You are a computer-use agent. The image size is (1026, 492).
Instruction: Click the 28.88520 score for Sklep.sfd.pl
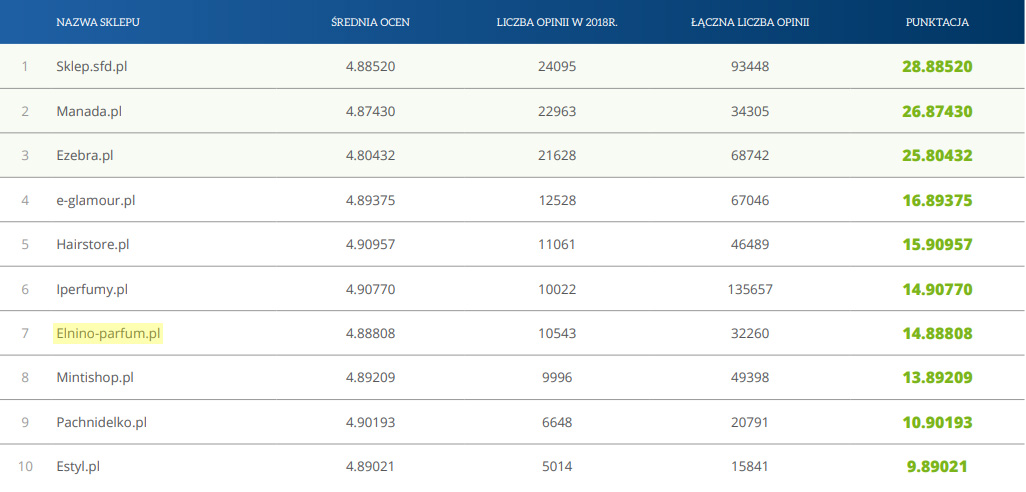coord(937,67)
